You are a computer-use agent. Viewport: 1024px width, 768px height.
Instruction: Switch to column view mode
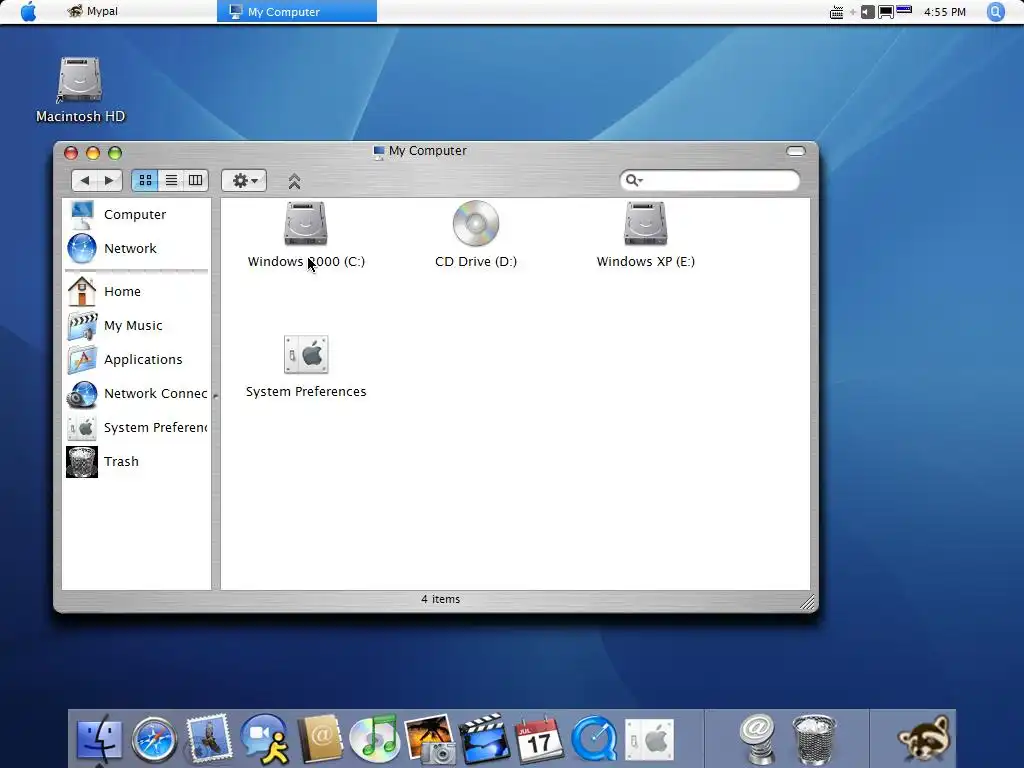point(195,180)
